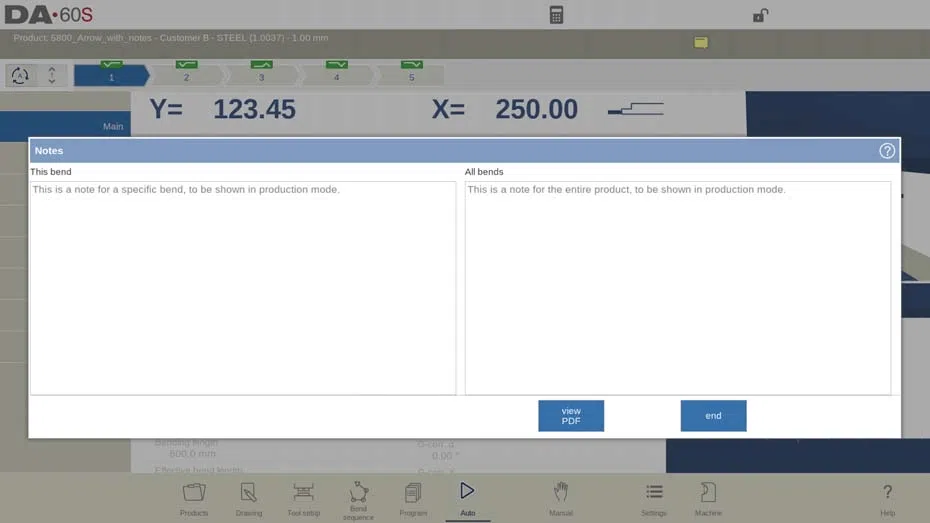The image size is (930, 523).
Task: Open the calculator icon in top bar
Action: 556,15
